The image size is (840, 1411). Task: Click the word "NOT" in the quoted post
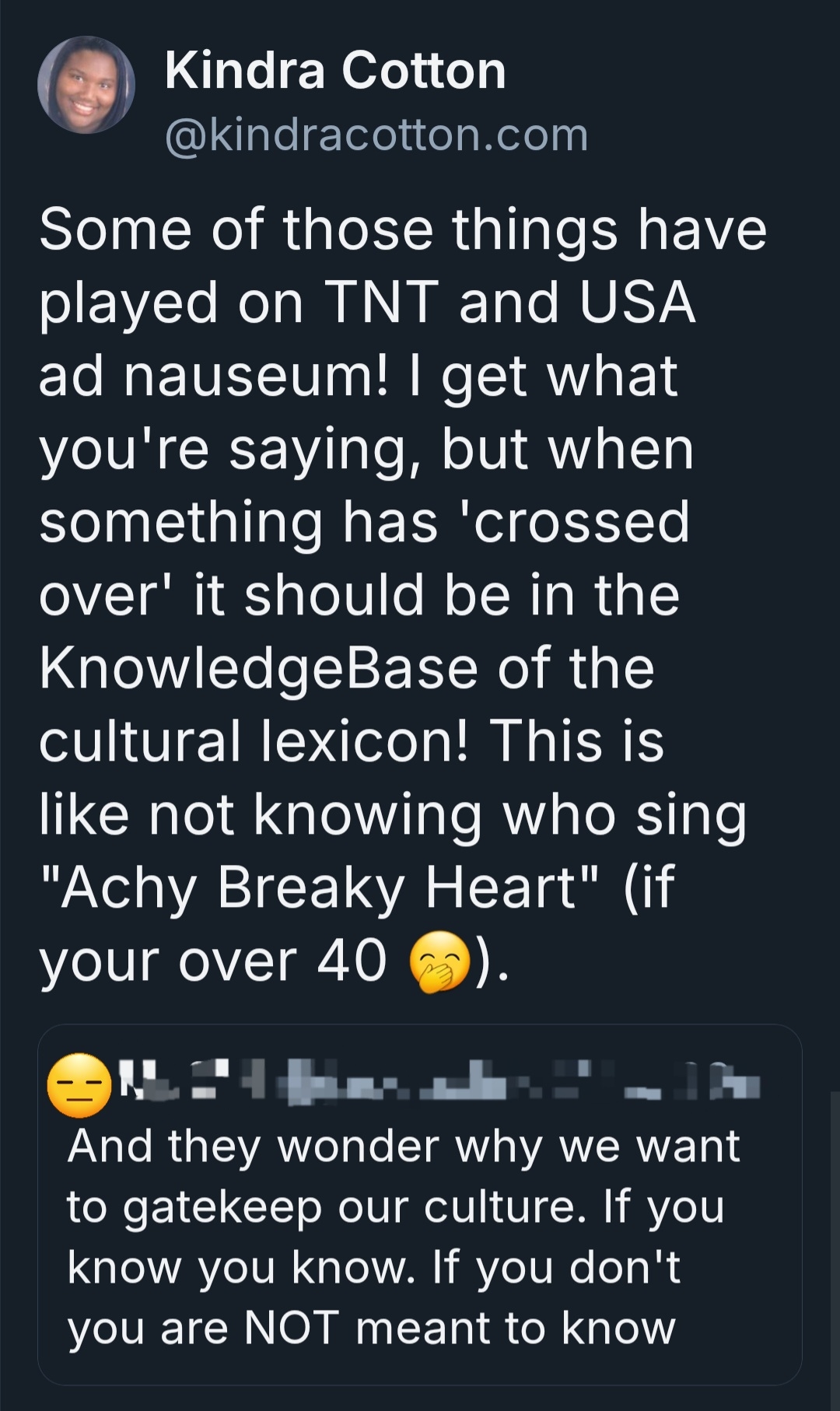[292, 1327]
